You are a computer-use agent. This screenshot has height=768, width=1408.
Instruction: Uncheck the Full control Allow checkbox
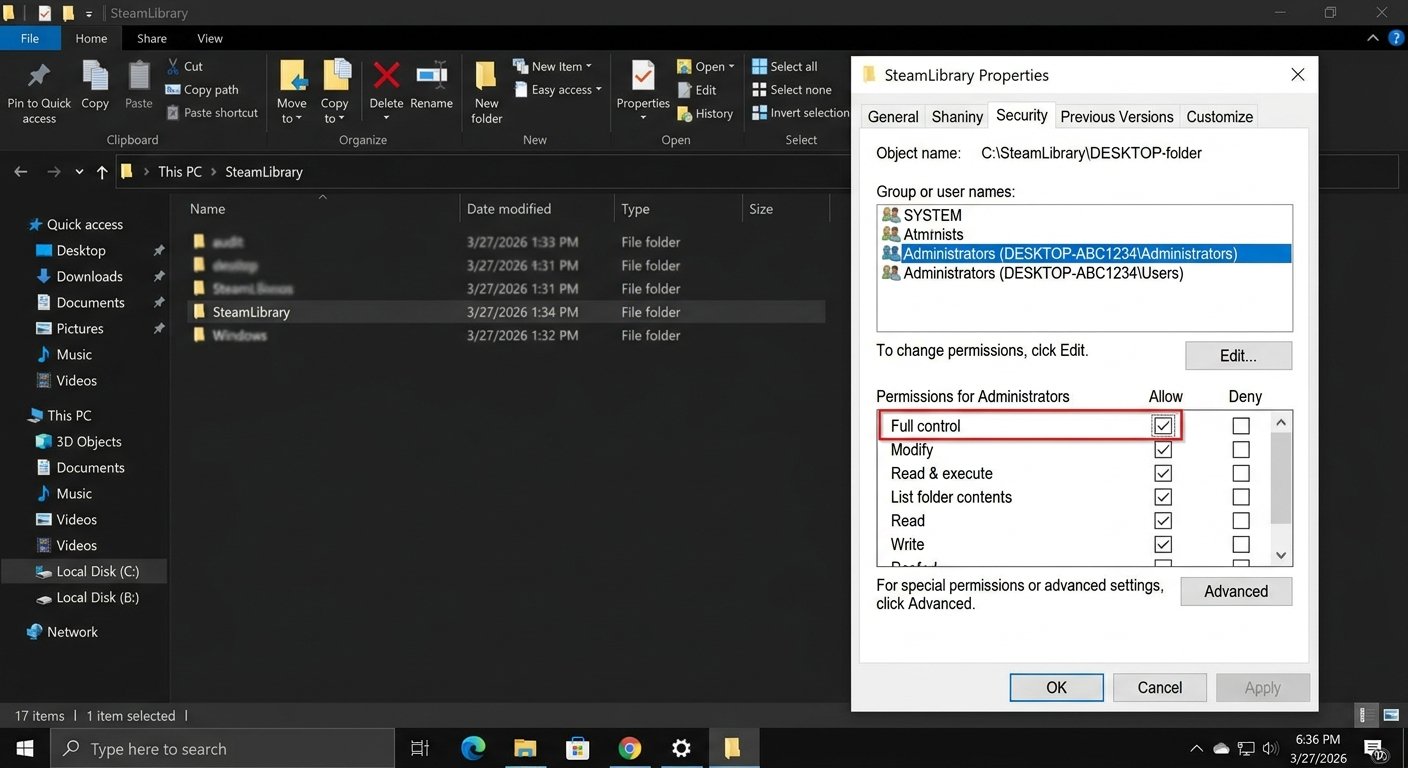click(1162, 425)
